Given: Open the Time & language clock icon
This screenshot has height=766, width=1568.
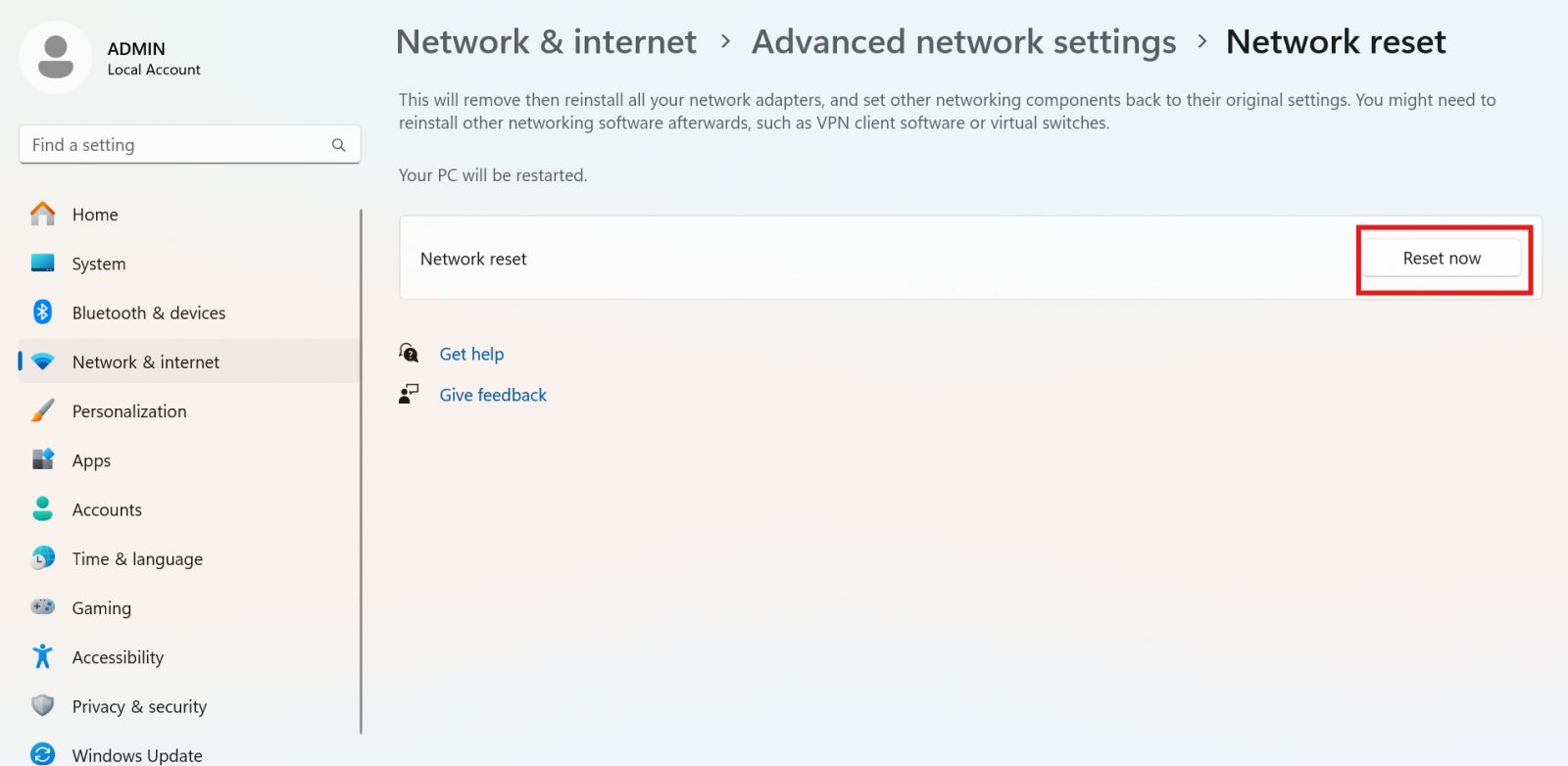Looking at the screenshot, I should pyautogui.click(x=42, y=557).
